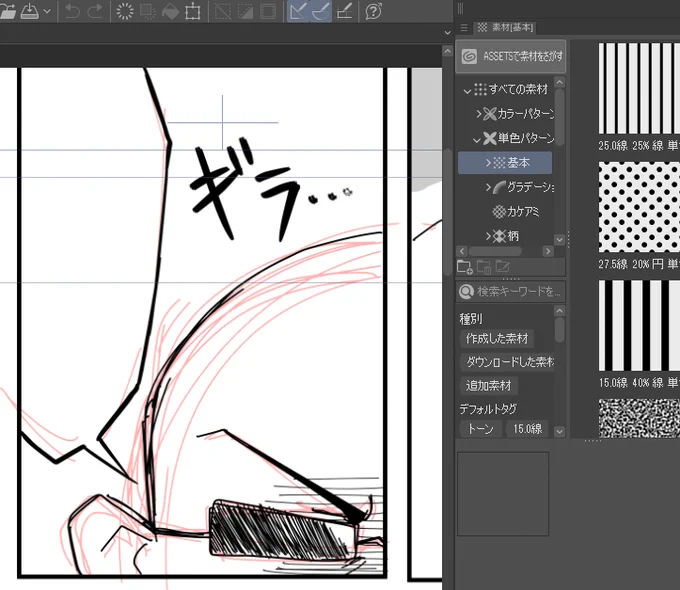The width and height of the screenshot is (680, 590).
Task: Toggle the トーン default tag
Action: tap(481, 429)
